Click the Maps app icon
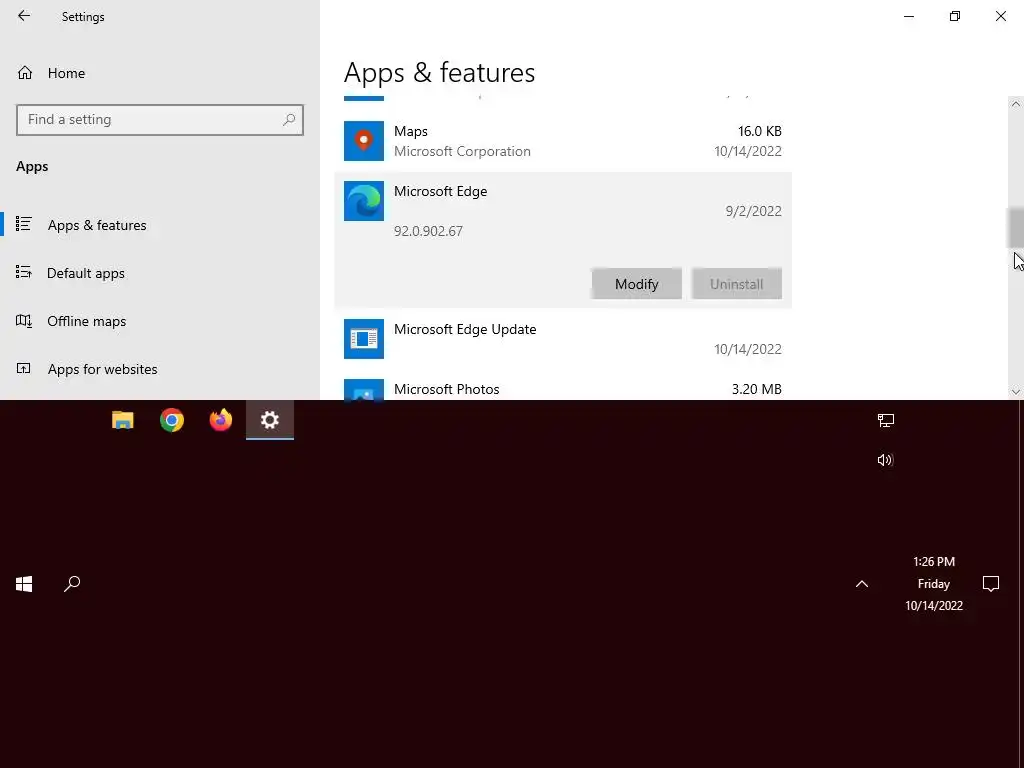Image resolution: width=1024 pixels, height=768 pixels. (364, 140)
